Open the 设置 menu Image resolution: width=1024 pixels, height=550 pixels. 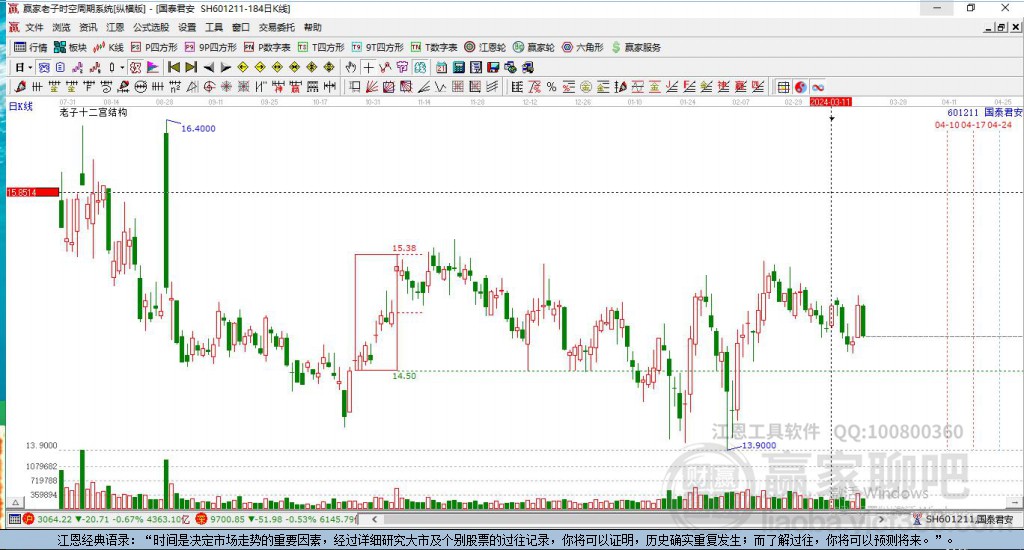(187, 27)
